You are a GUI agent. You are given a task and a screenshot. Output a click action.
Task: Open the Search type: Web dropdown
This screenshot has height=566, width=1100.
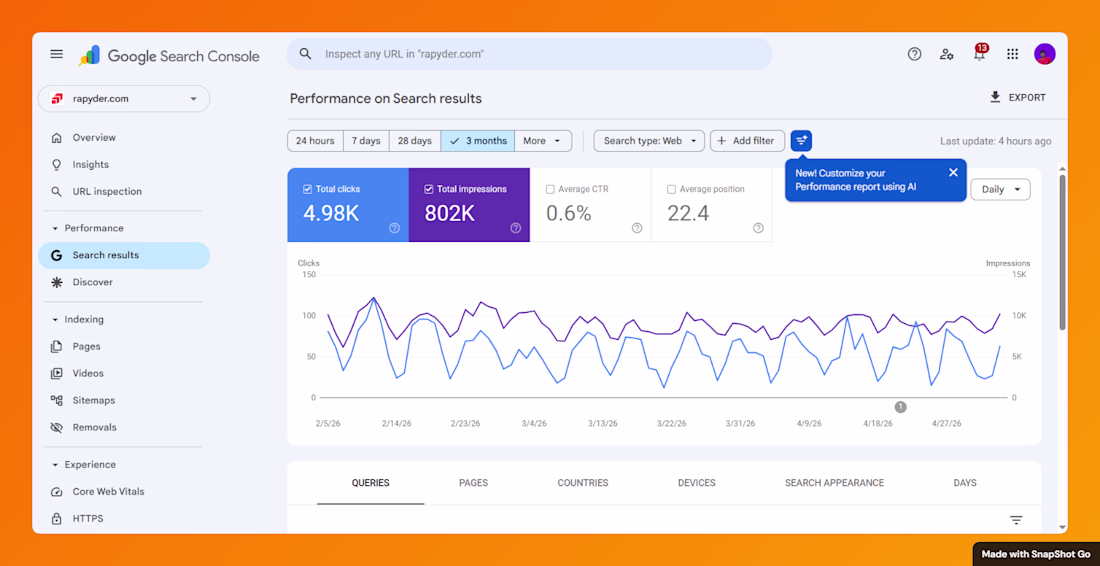649,141
